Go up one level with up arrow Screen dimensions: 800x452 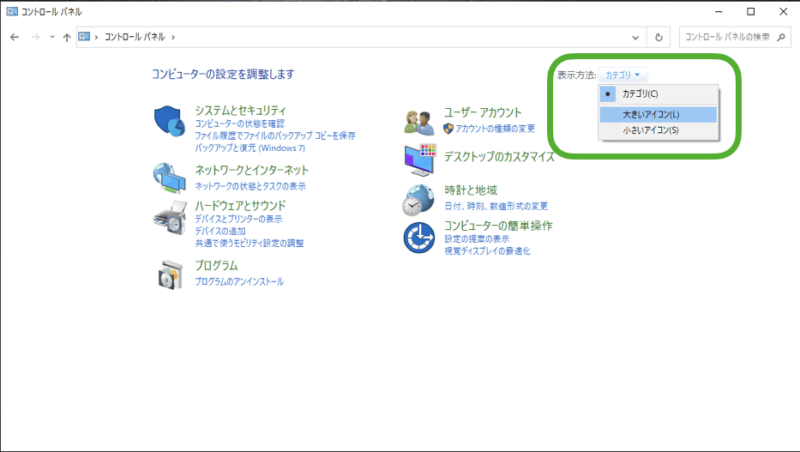tap(66, 37)
